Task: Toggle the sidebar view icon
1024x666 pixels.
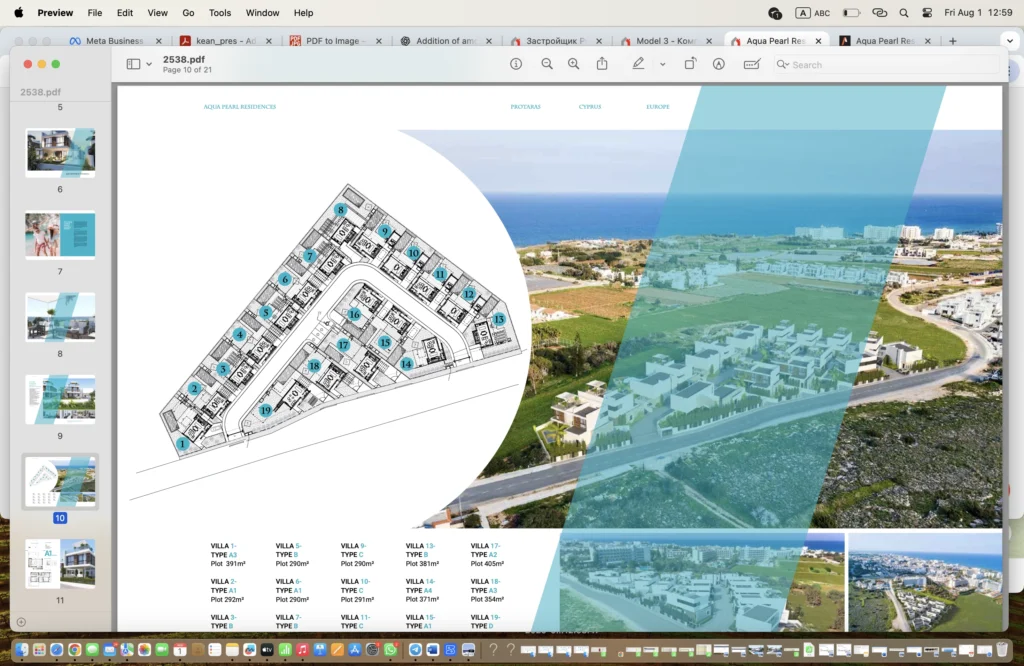Action: click(133, 64)
